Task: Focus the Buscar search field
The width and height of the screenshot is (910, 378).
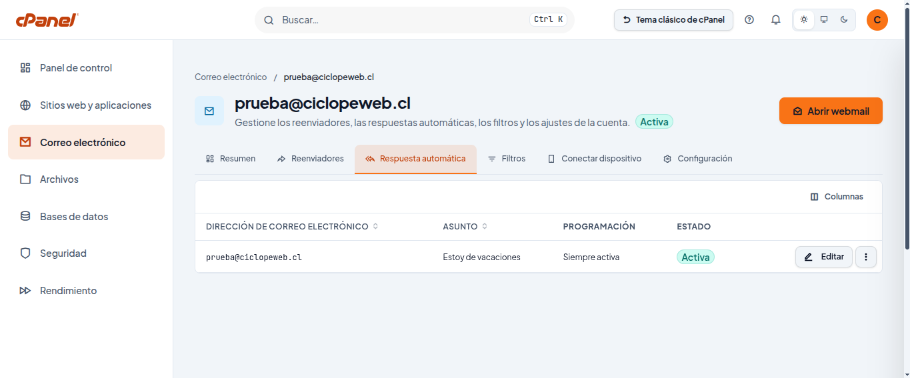Action: (x=414, y=20)
